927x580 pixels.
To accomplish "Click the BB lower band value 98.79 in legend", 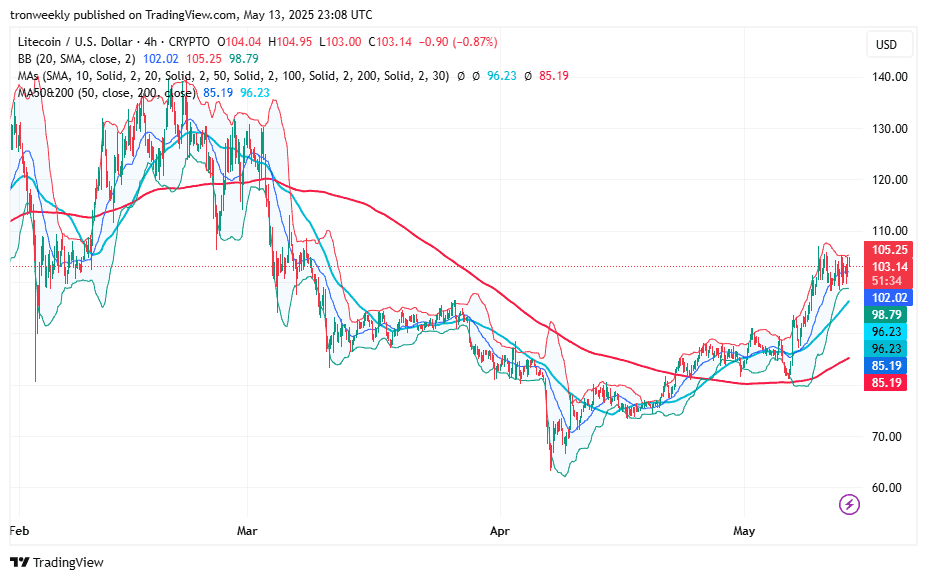I will coord(244,59).
